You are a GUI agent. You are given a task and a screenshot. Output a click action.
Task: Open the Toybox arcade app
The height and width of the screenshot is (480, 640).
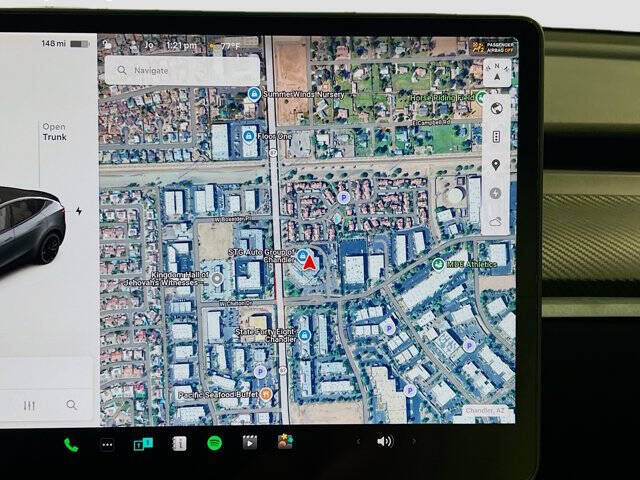pyautogui.click(x=285, y=442)
